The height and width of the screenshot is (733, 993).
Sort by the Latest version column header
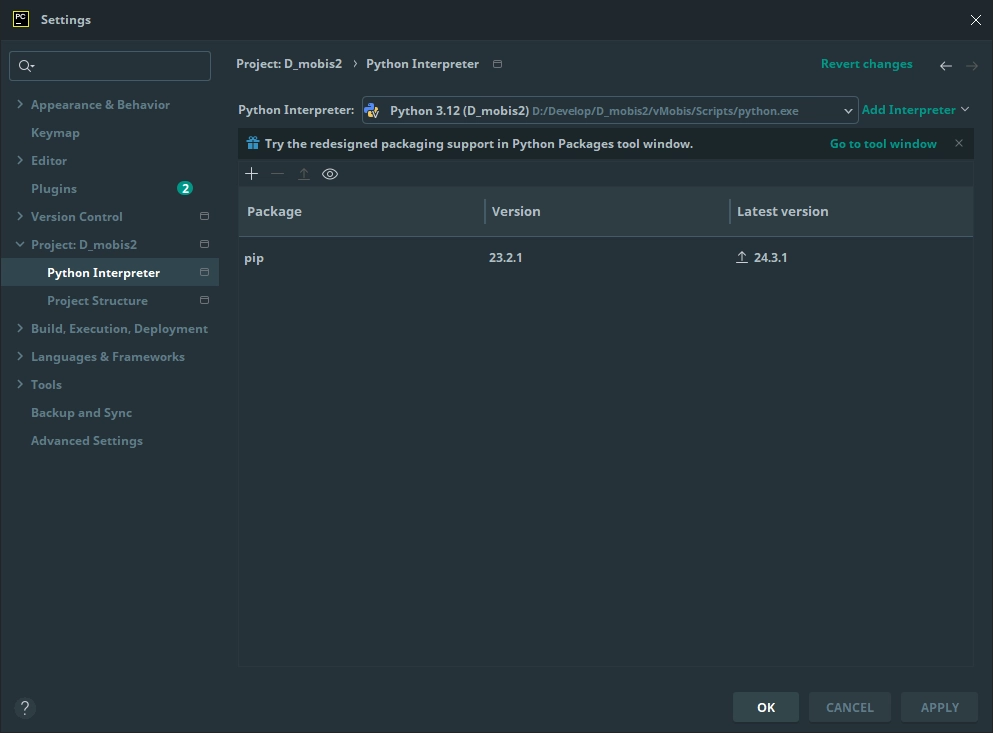coord(851,212)
